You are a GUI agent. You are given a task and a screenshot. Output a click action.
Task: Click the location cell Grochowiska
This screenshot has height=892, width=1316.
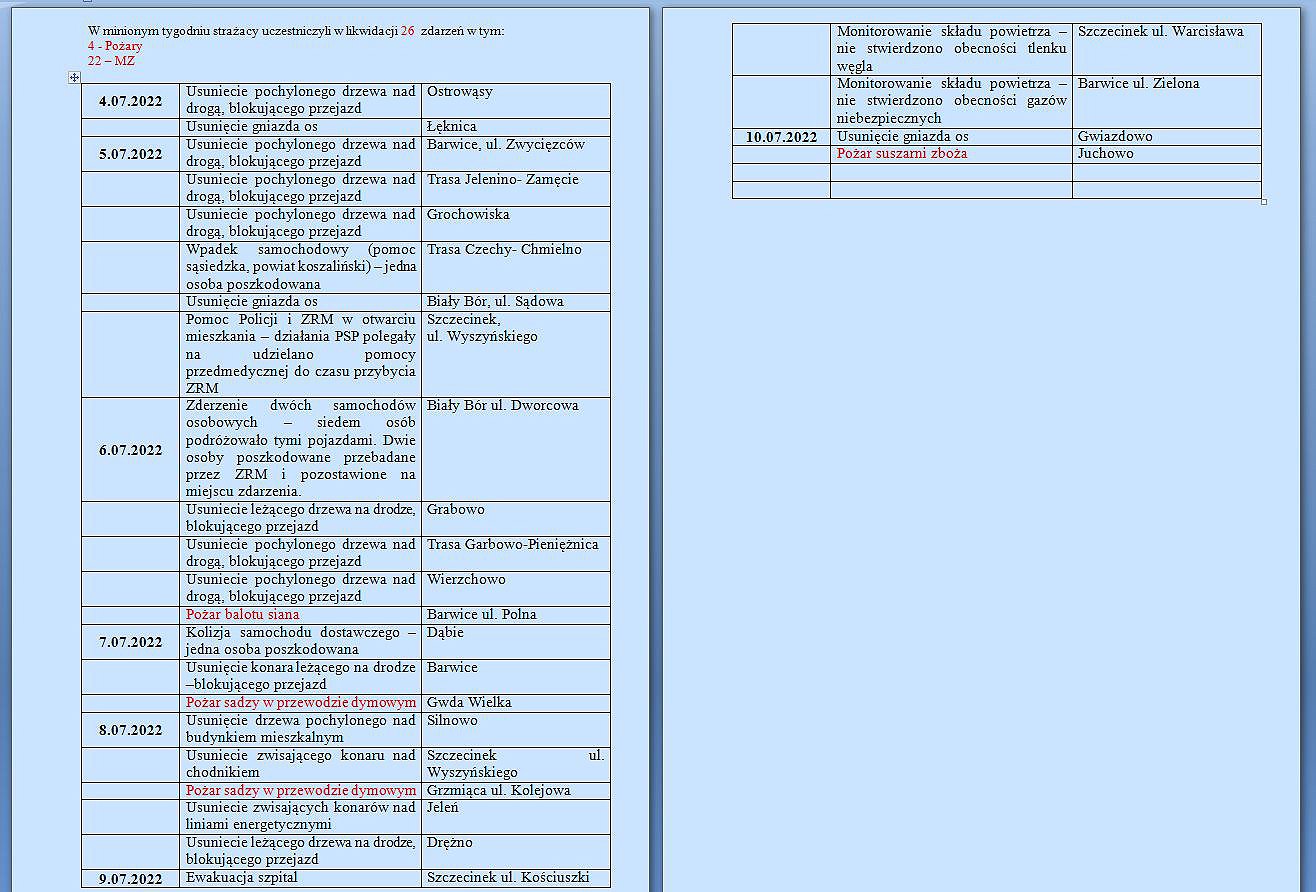click(x=515, y=224)
